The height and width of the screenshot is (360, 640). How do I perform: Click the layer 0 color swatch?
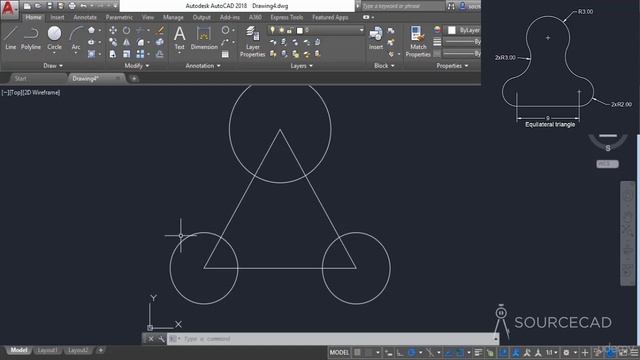pos(300,30)
